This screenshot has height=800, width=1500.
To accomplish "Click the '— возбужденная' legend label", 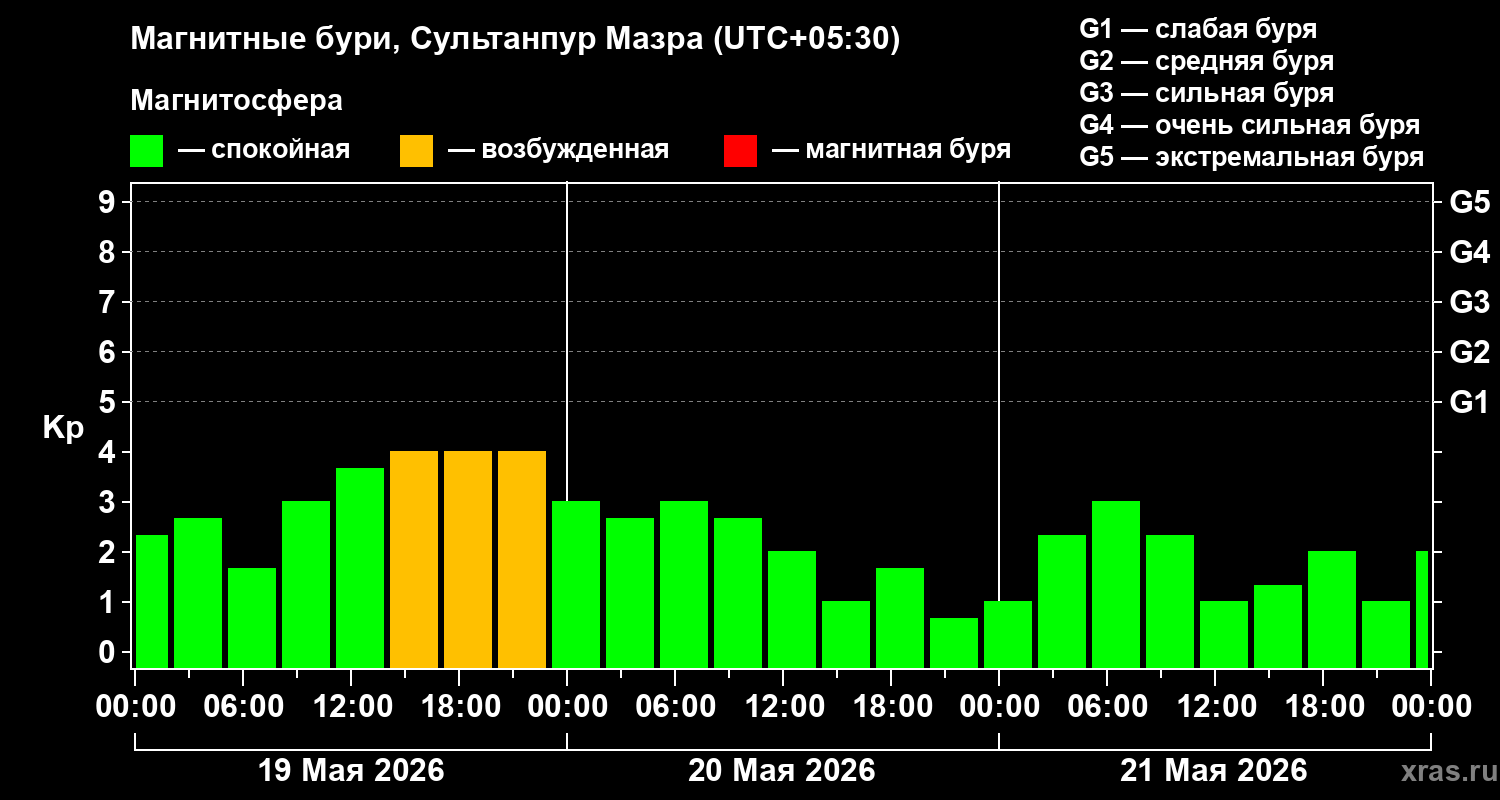I will pos(558,151).
